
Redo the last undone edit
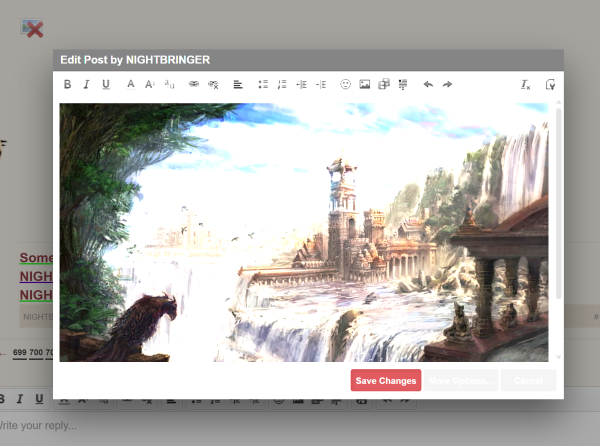[x=447, y=85]
